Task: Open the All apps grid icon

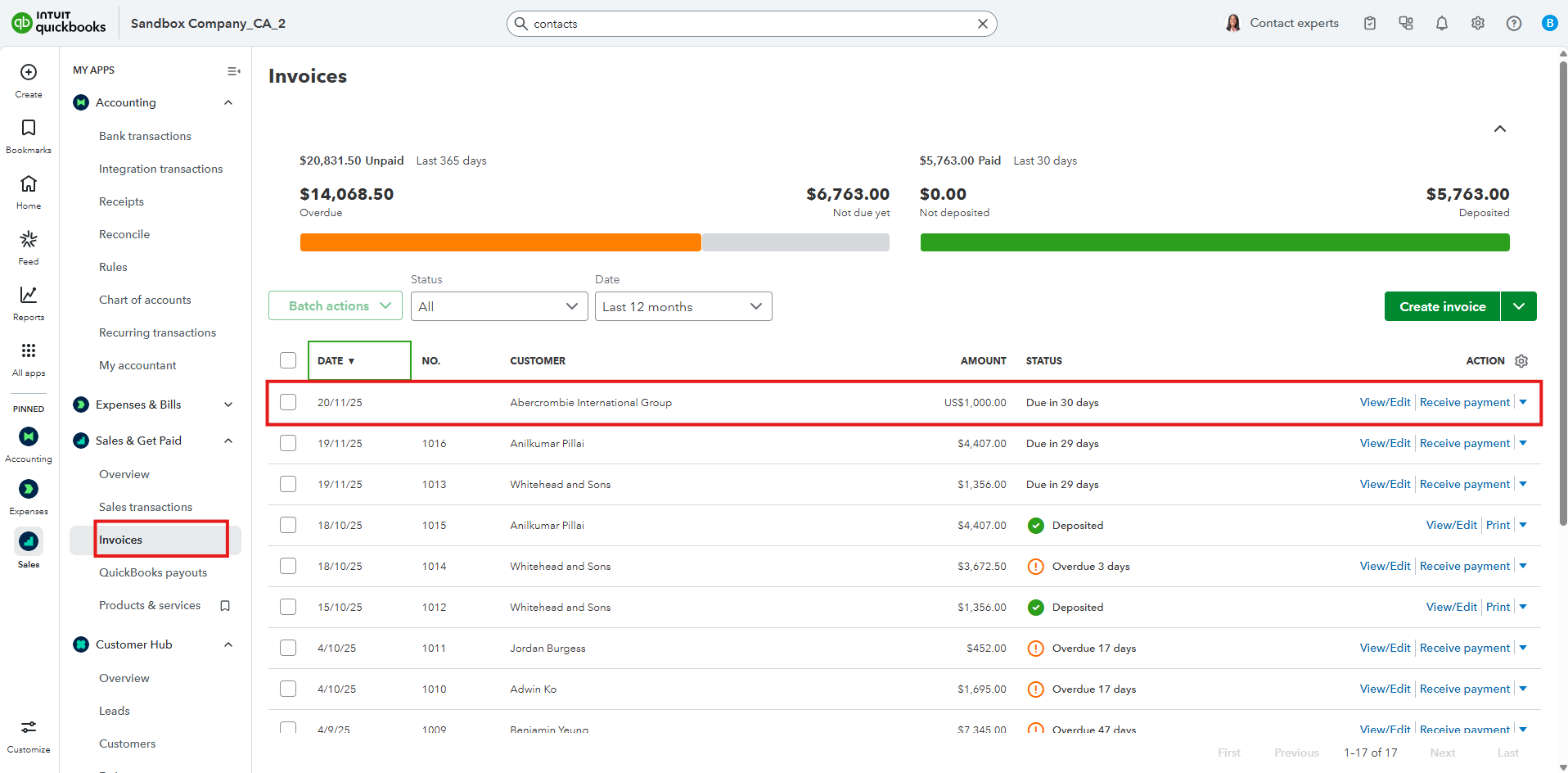Action: (29, 351)
